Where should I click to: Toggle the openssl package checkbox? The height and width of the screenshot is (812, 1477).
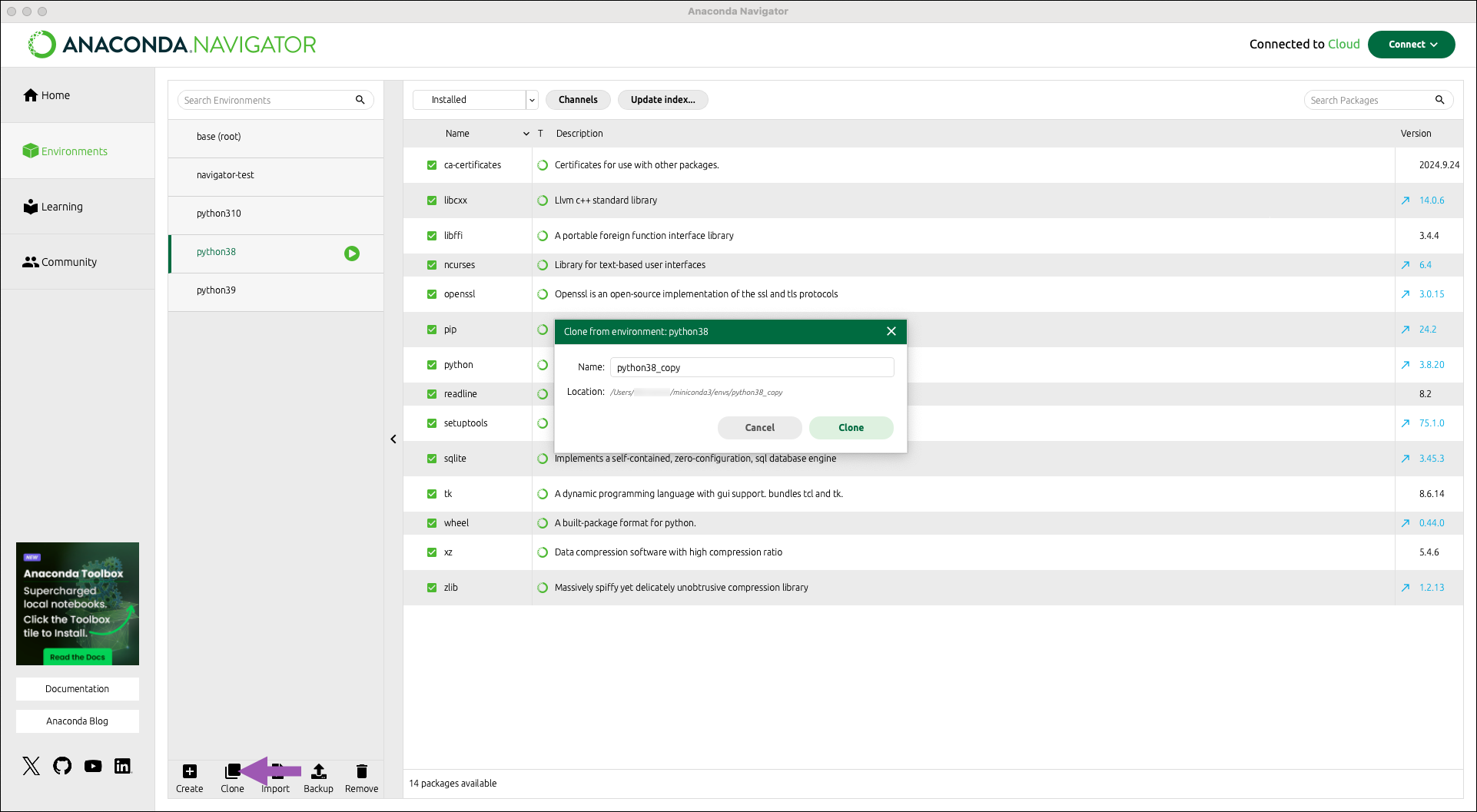coord(432,294)
